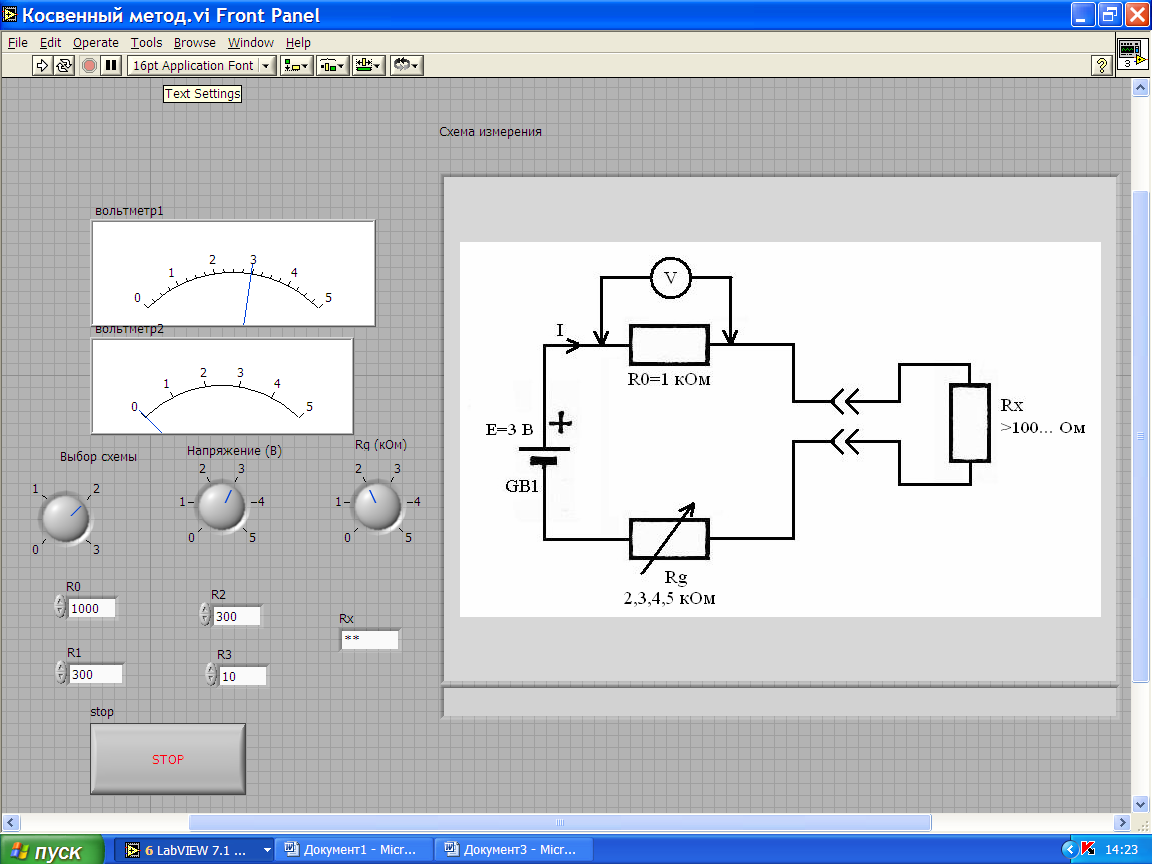
Task: Click the вольтметр1 gauge
Action: (234, 273)
